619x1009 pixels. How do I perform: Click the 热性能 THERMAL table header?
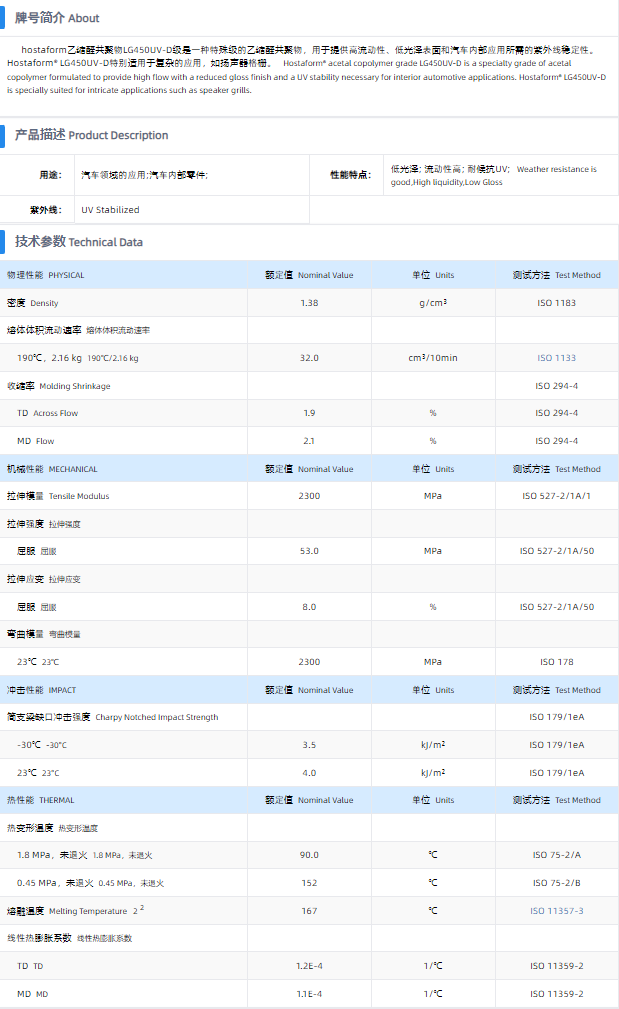(41, 800)
